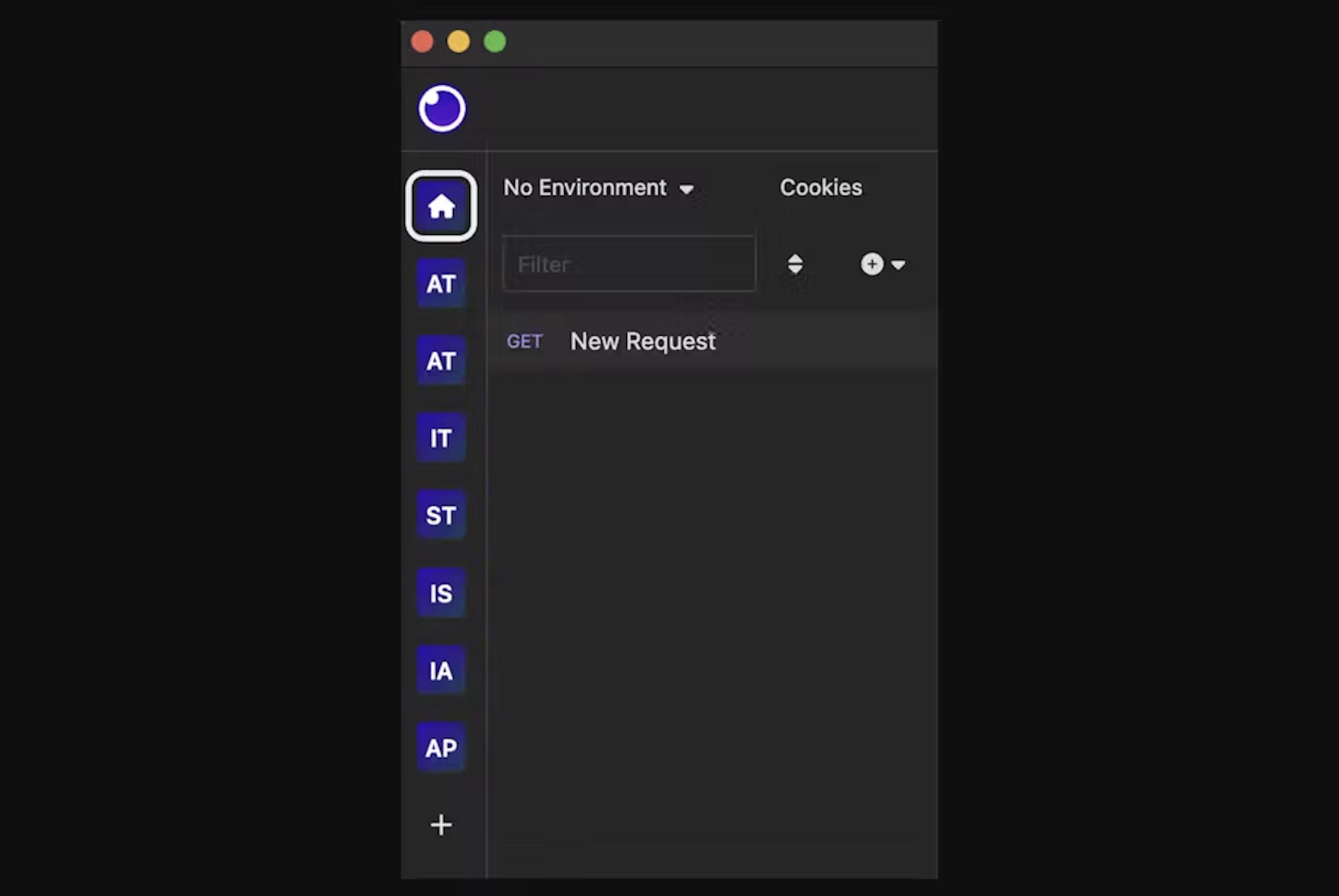
Task: Open the AT workspace directly above IT
Action: 441,361
